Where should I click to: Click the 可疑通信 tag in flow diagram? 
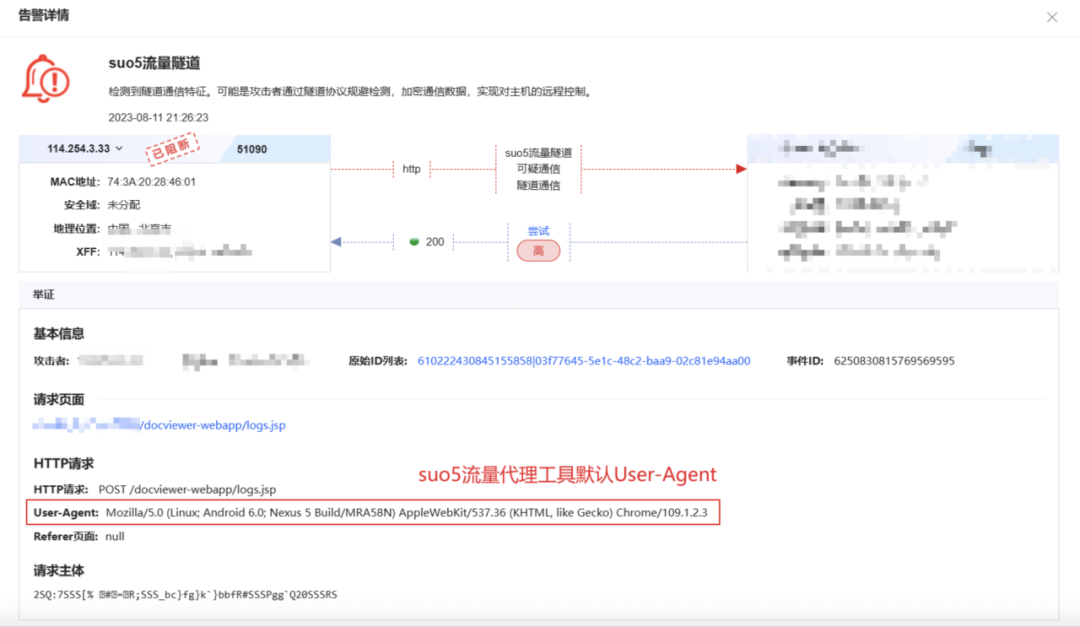click(538, 169)
